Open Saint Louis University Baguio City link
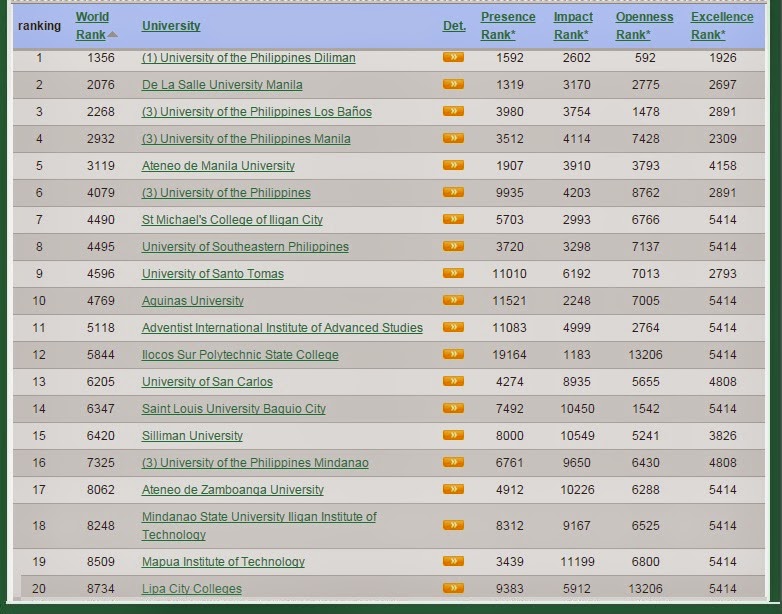The width and height of the screenshot is (782, 614). (x=233, y=409)
